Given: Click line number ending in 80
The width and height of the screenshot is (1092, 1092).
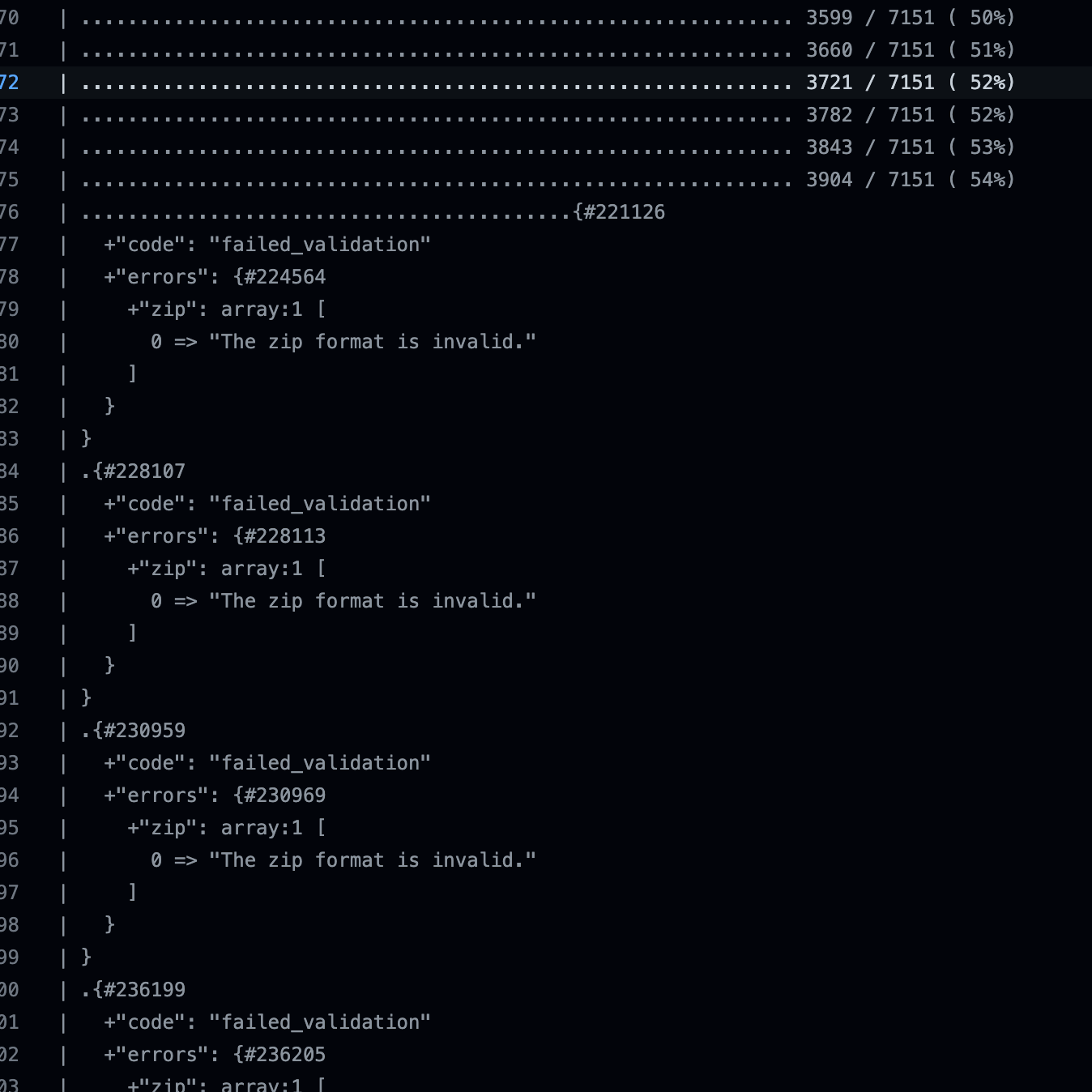Looking at the screenshot, I should click(9, 342).
